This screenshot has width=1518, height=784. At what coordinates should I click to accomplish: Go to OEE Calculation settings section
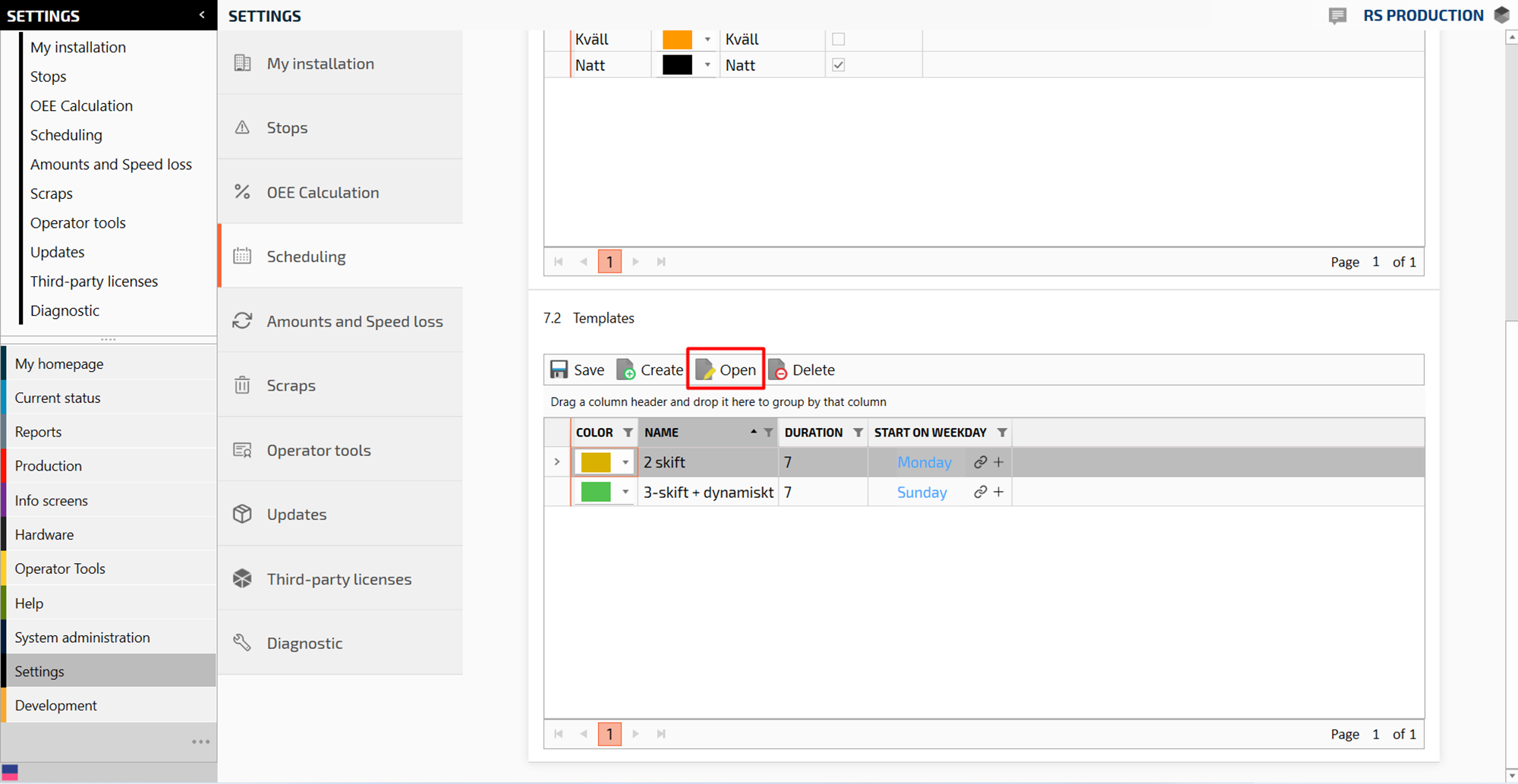pyautogui.click(x=323, y=192)
